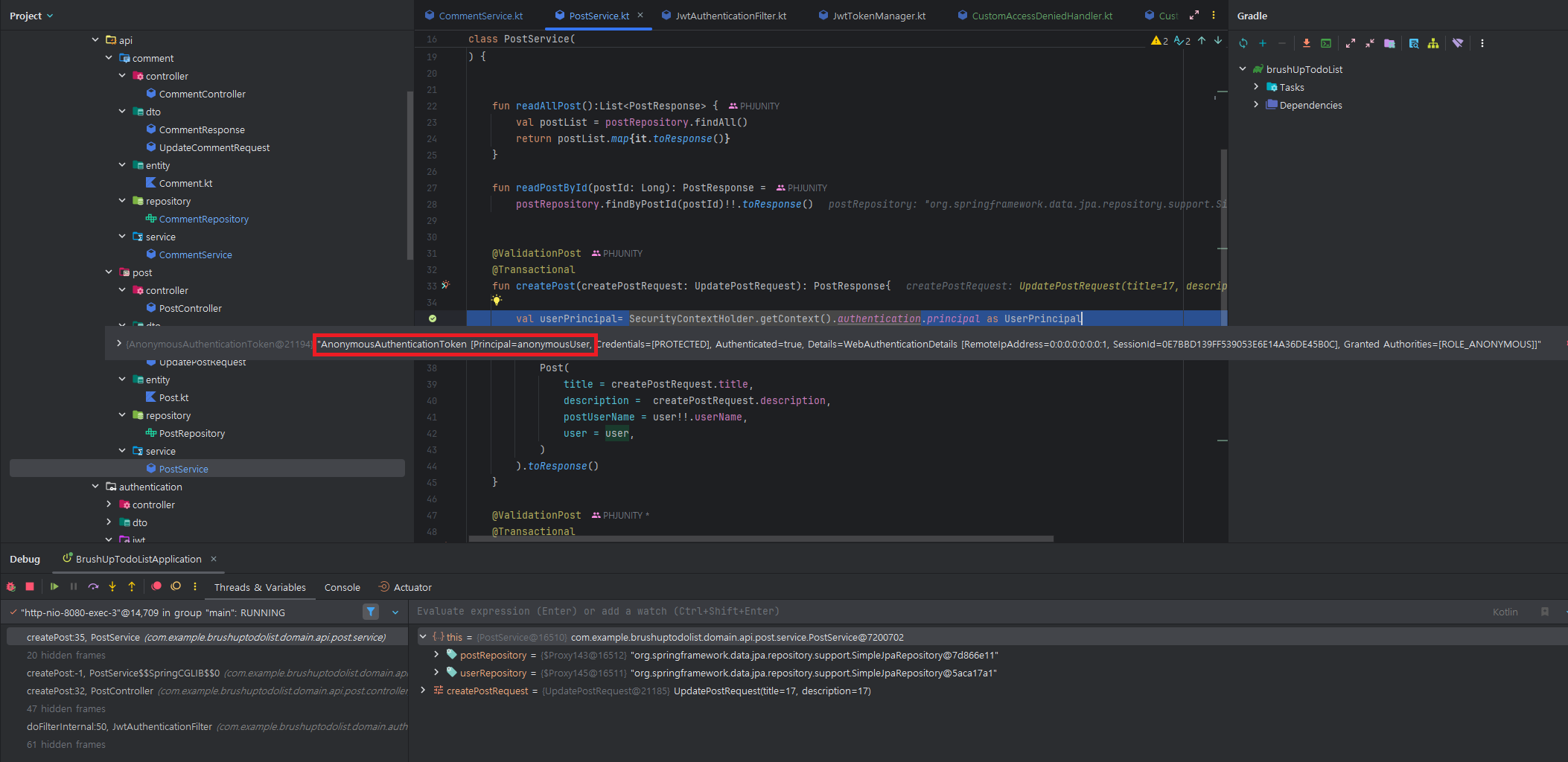Open CommentController in project tree

(202, 94)
